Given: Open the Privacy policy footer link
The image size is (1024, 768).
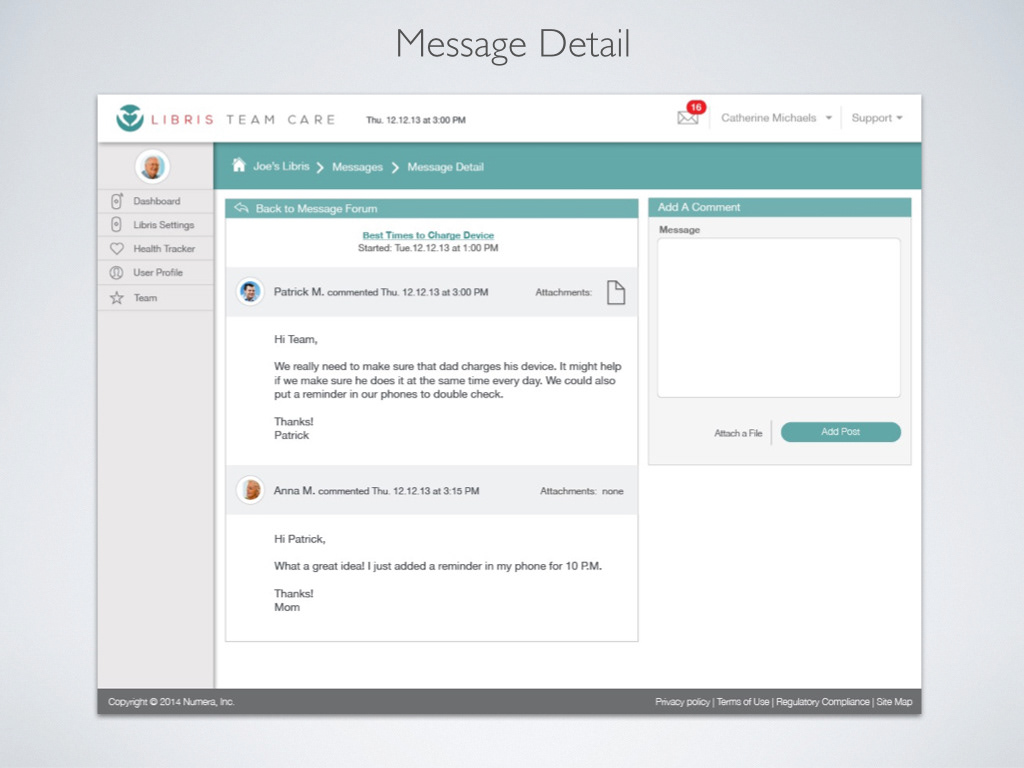Looking at the screenshot, I should [682, 701].
